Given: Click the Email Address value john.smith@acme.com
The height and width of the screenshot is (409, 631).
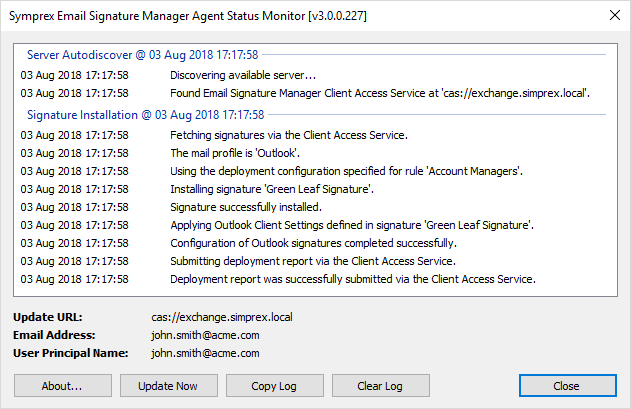Looking at the screenshot, I should coord(206,335).
